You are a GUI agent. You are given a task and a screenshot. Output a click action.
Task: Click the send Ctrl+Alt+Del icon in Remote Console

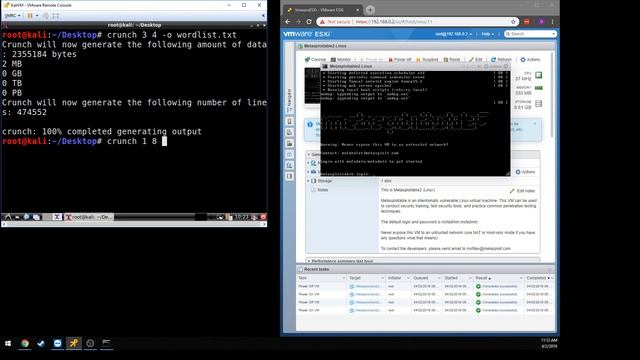click(46, 16)
